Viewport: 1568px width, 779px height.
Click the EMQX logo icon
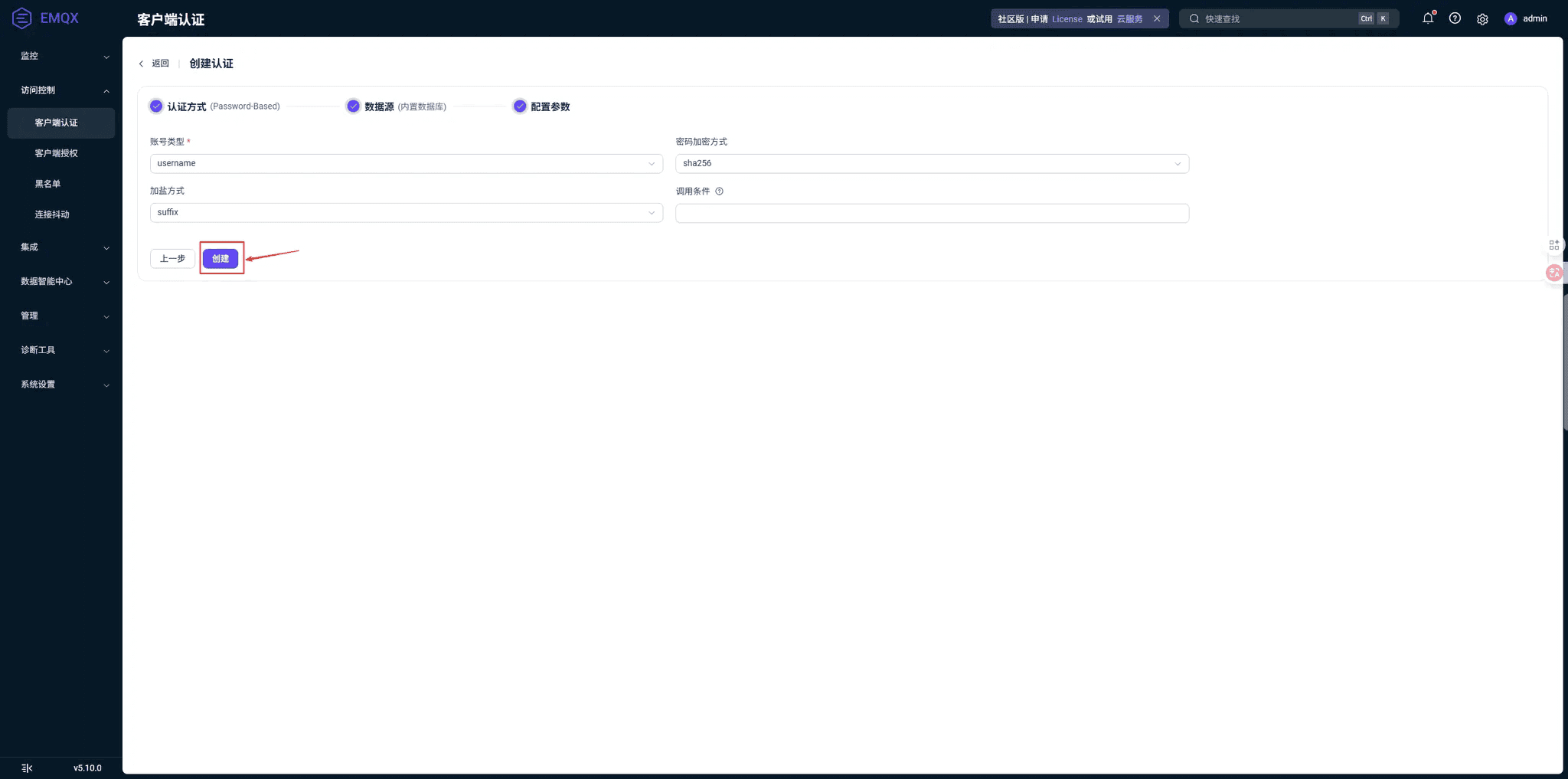point(21,18)
